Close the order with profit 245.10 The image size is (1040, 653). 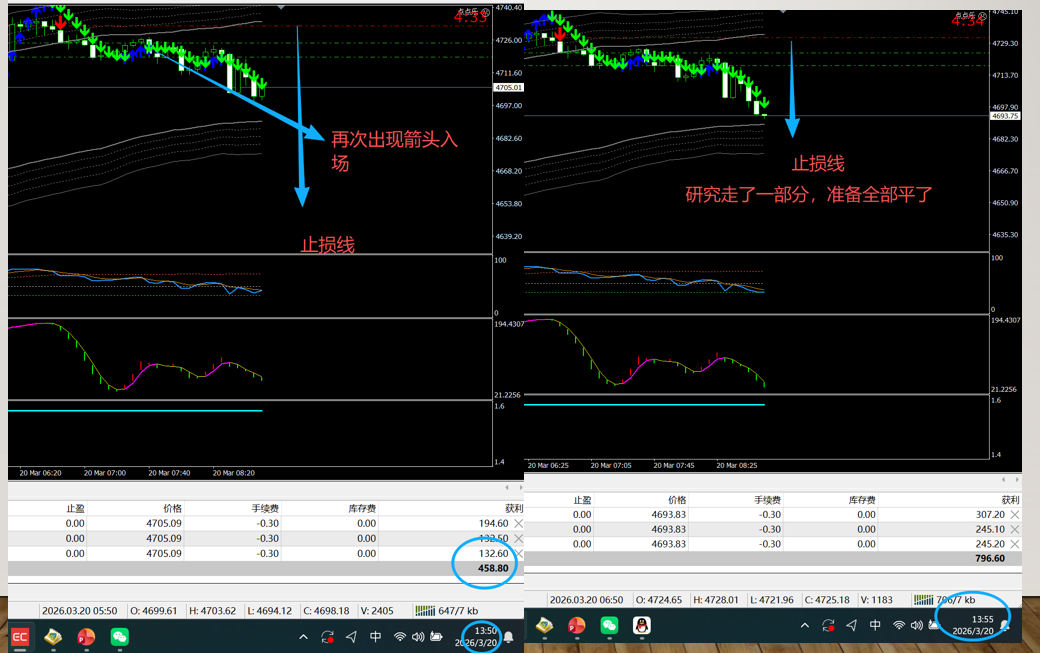click(1015, 529)
